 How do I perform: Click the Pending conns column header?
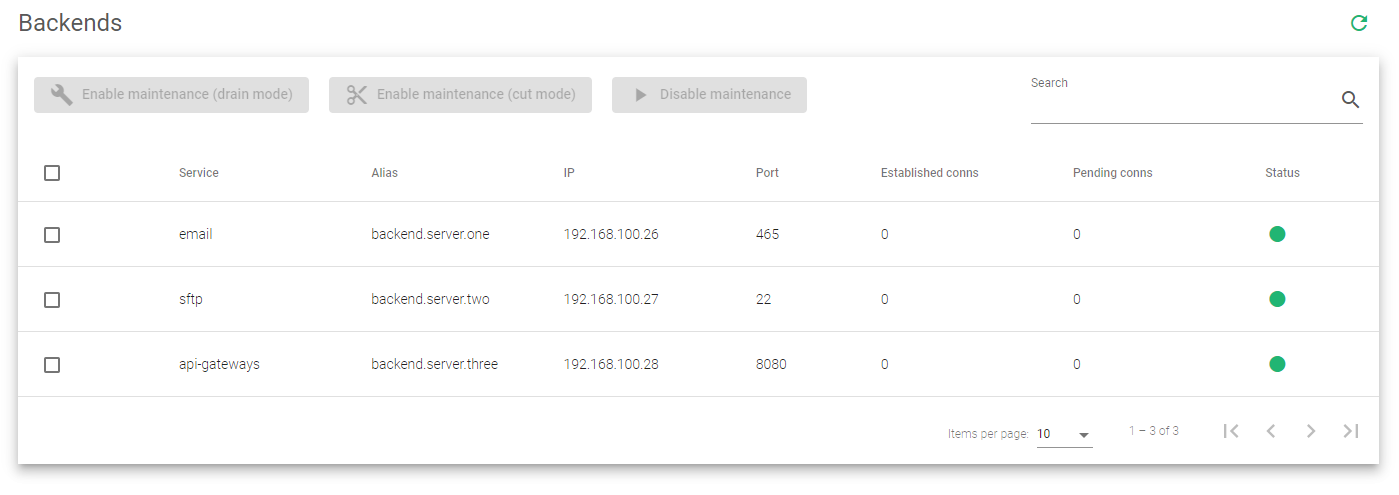pyautogui.click(x=1113, y=173)
